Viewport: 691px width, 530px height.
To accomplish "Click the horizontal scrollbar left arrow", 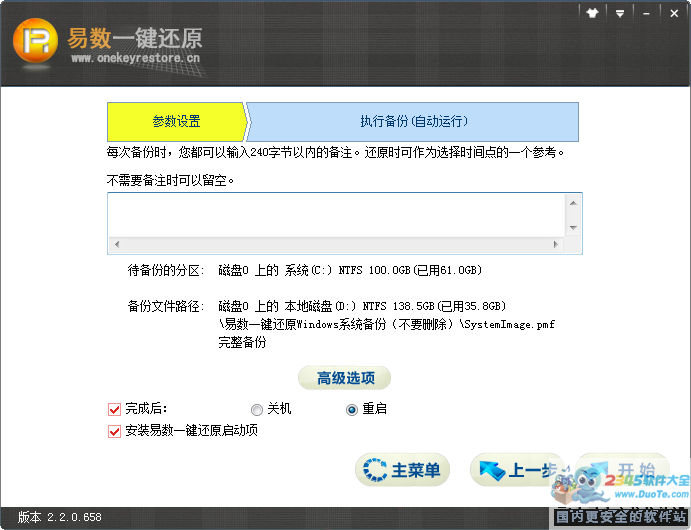I will [116, 245].
